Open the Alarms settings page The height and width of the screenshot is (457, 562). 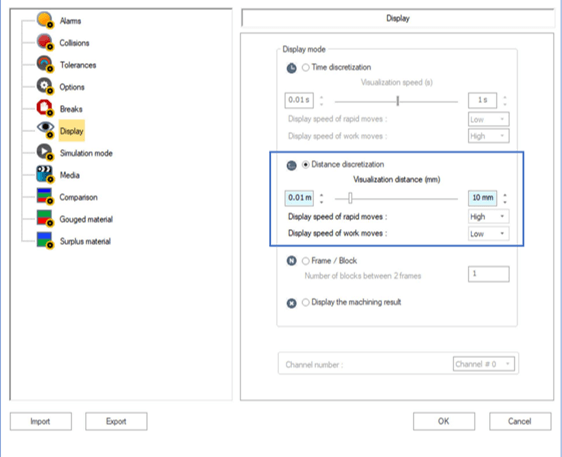(70, 21)
